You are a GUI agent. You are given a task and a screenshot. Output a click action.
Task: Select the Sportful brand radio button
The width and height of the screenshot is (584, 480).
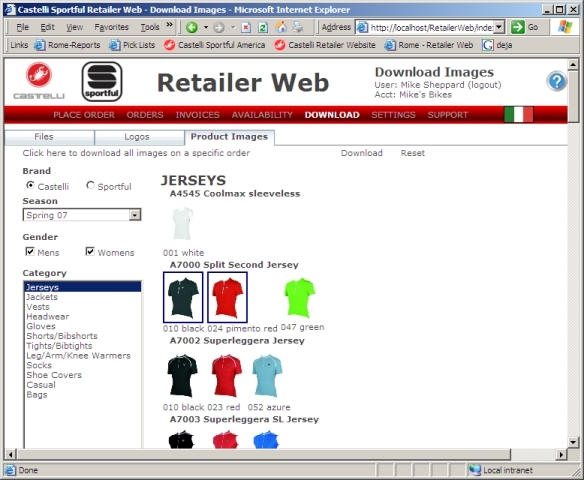pos(90,185)
